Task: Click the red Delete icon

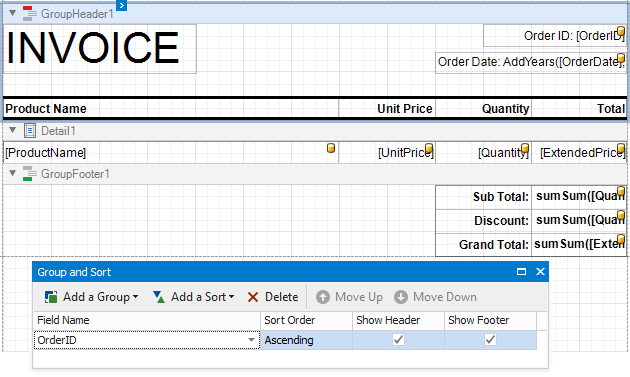Action: tap(253, 297)
